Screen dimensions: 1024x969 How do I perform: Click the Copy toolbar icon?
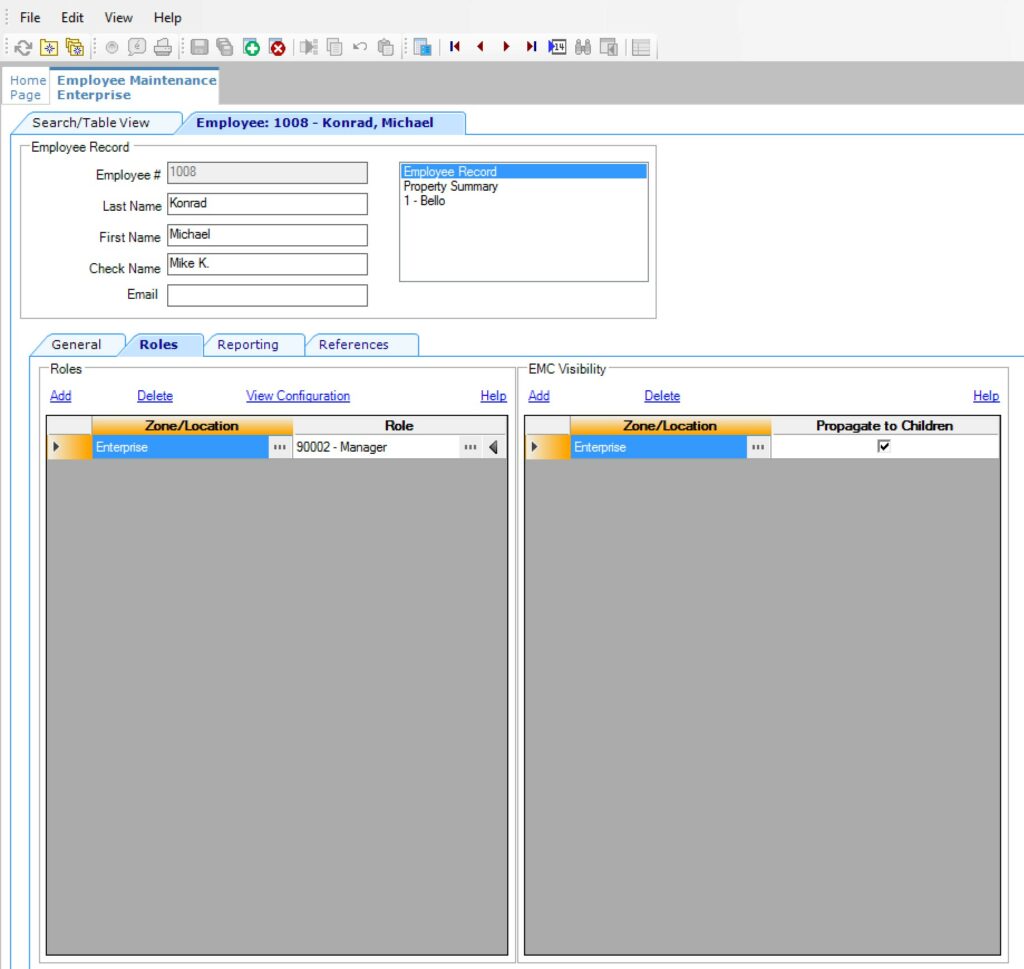click(x=334, y=47)
